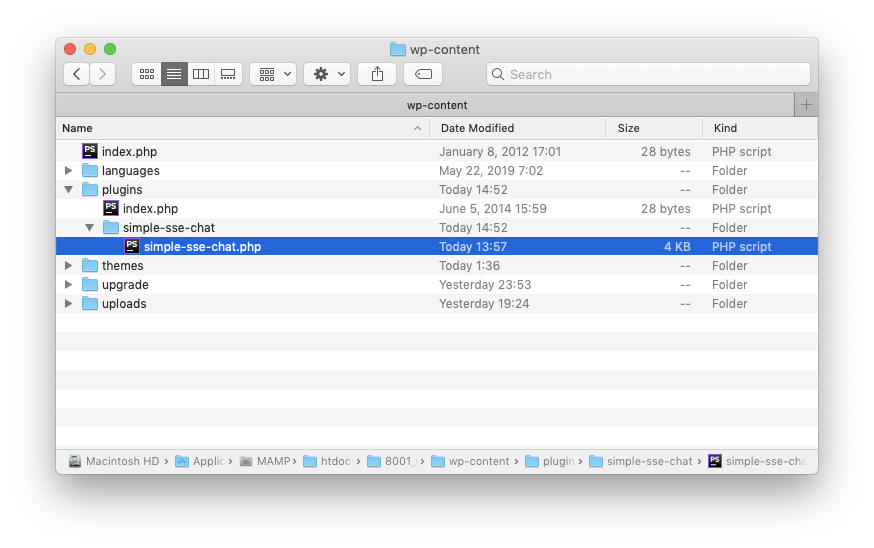874x548 pixels.
Task: Select index.php icon inside plugins
Action: tap(111, 208)
